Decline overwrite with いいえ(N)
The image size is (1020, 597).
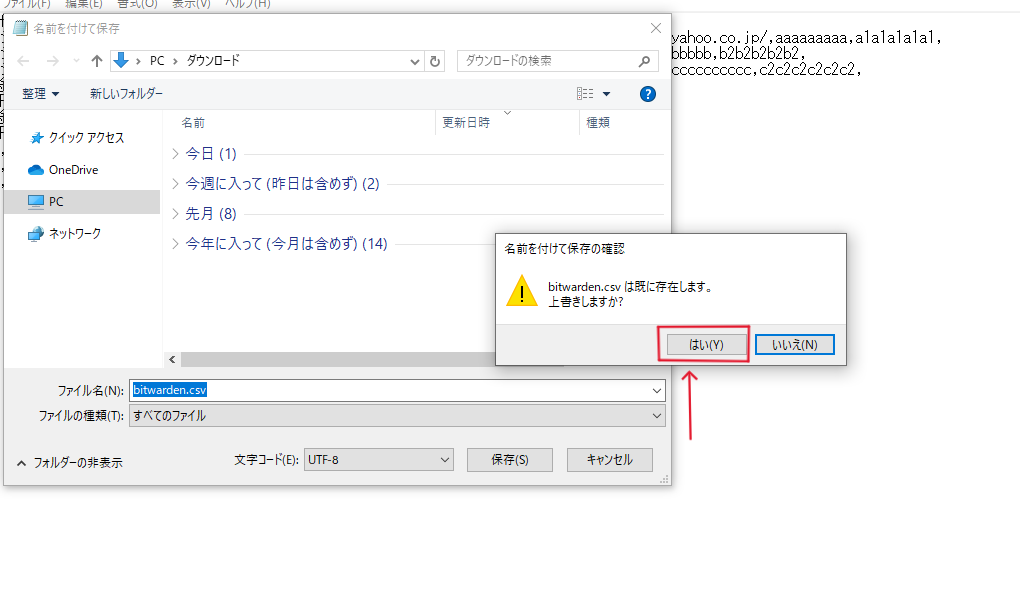[x=794, y=345]
